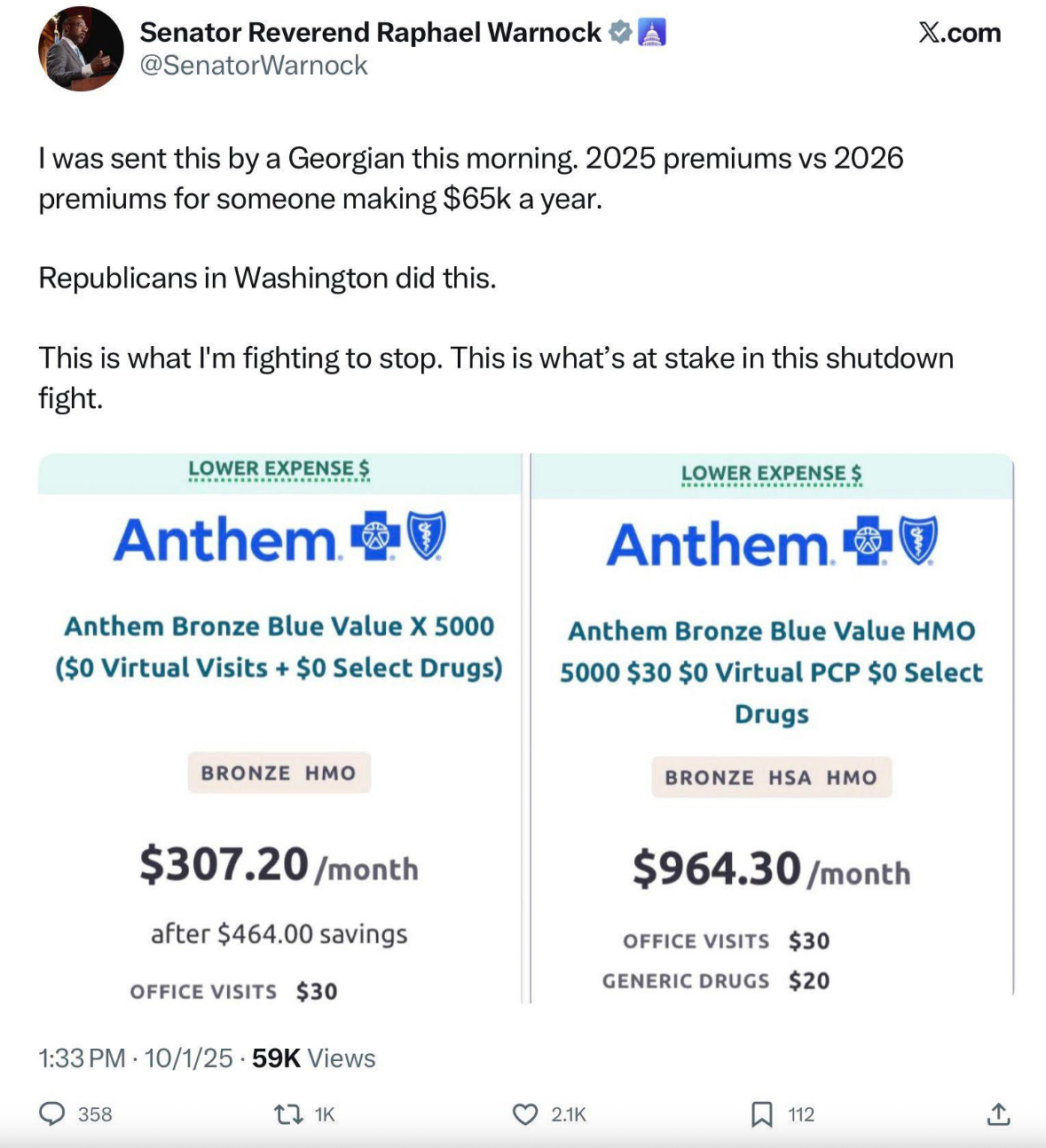Viewport: 1046px width, 1148px height.
Task: Bookmark this post by Senator Warnock
Action: (x=761, y=1113)
